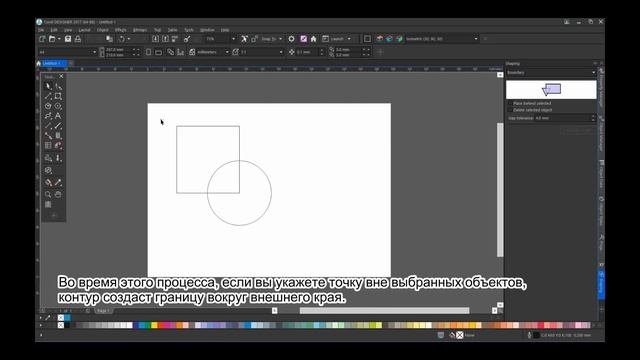
Task: Click the no-color X swatch in the palette
Action: click(61, 325)
